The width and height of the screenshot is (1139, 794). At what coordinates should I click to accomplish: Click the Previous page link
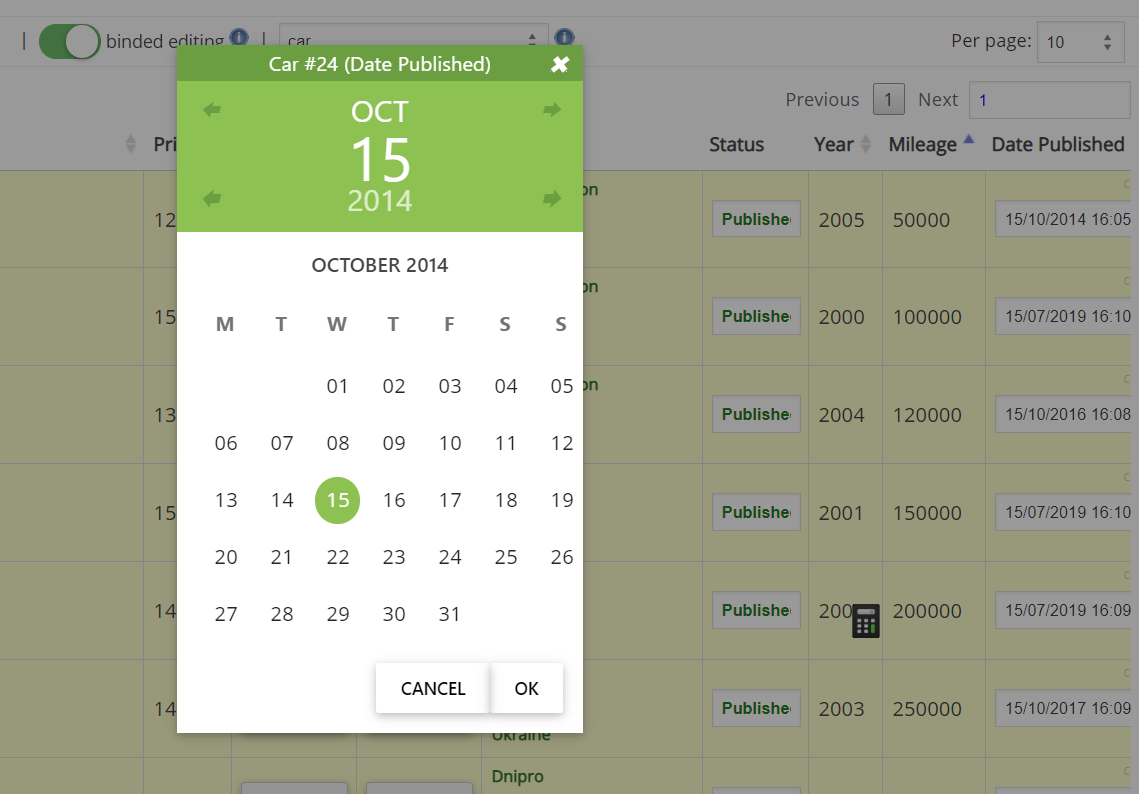[822, 99]
